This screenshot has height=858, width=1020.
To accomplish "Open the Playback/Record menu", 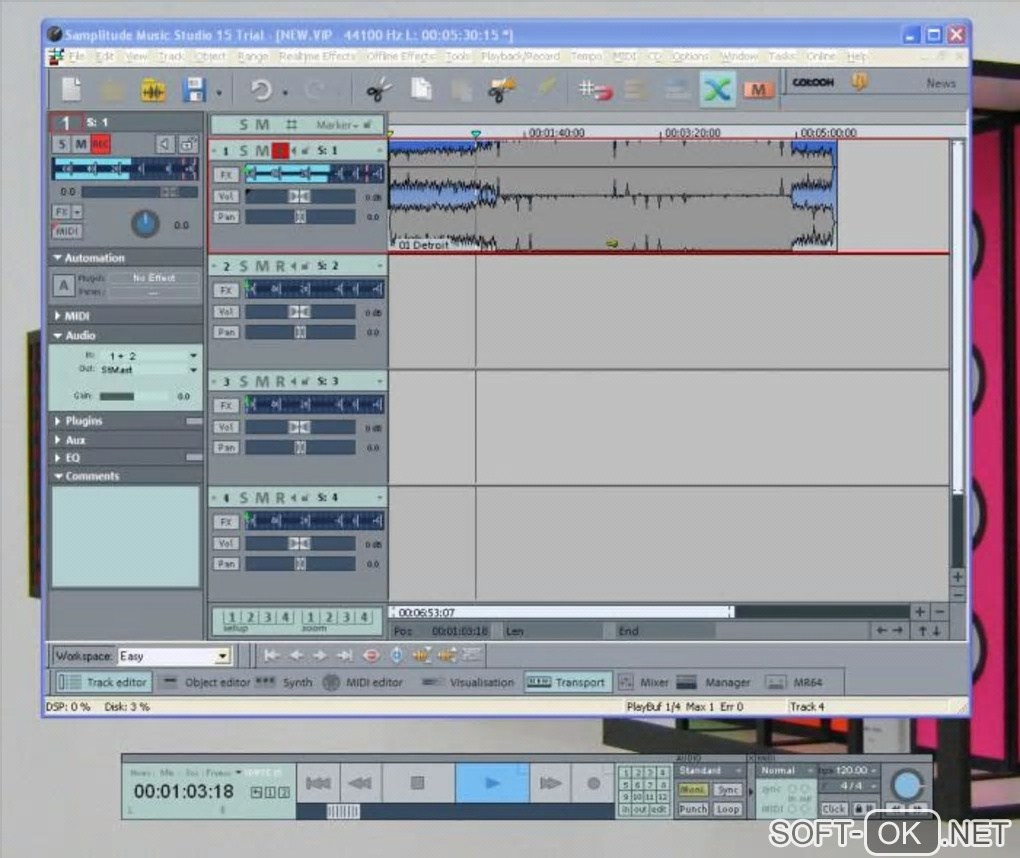I will point(520,57).
